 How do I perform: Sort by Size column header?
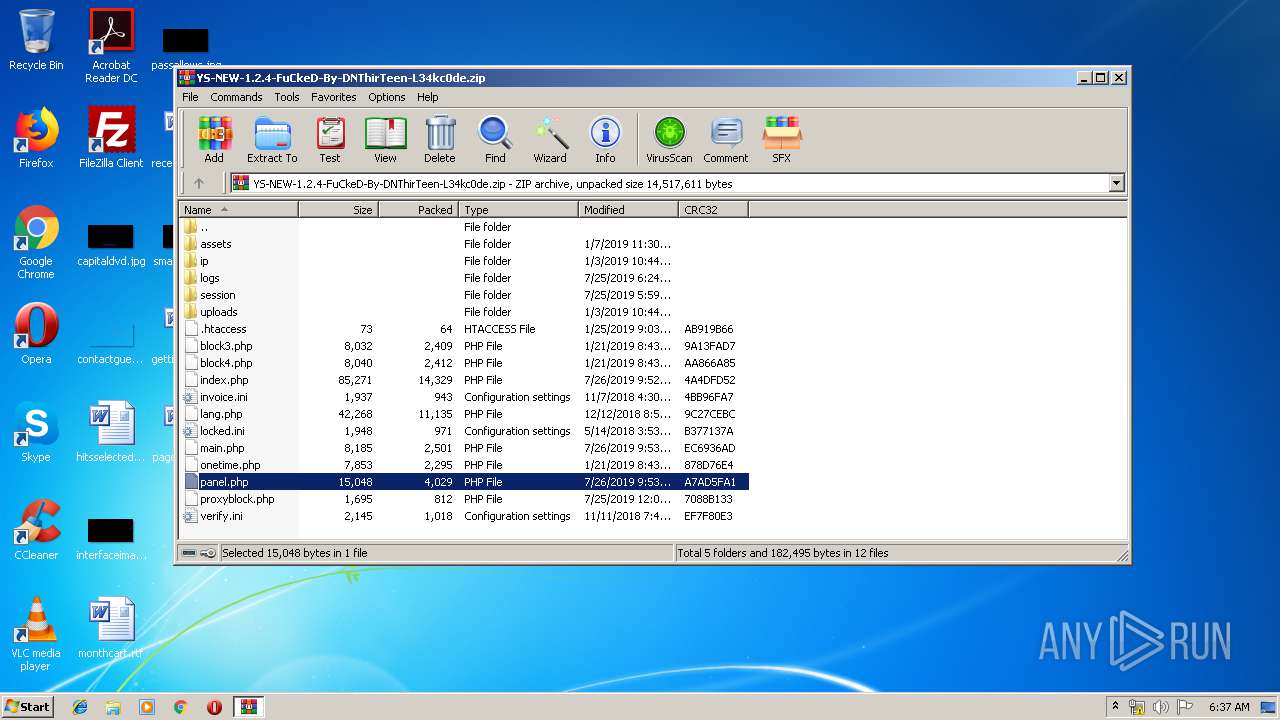click(x=338, y=210)
